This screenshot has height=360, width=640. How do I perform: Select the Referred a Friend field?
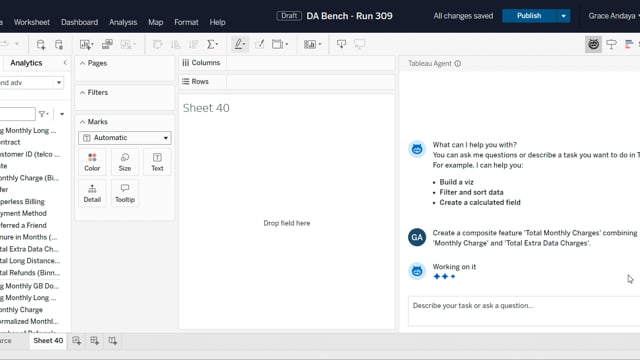pyautogui.click(x=23, y=225)
